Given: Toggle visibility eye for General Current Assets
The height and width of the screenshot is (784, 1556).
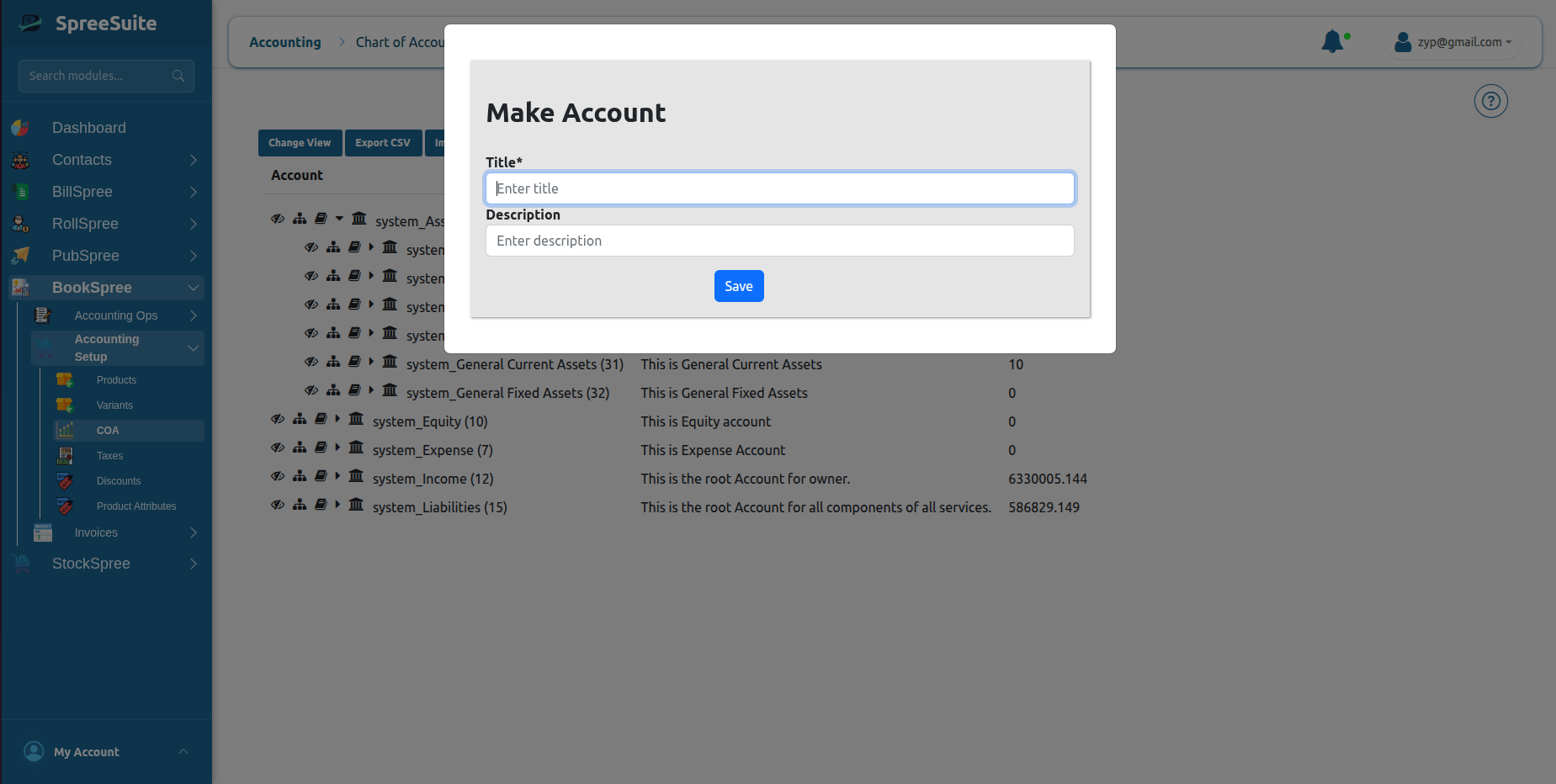Looking at the screenshot, I should click(x=311, y=362).
